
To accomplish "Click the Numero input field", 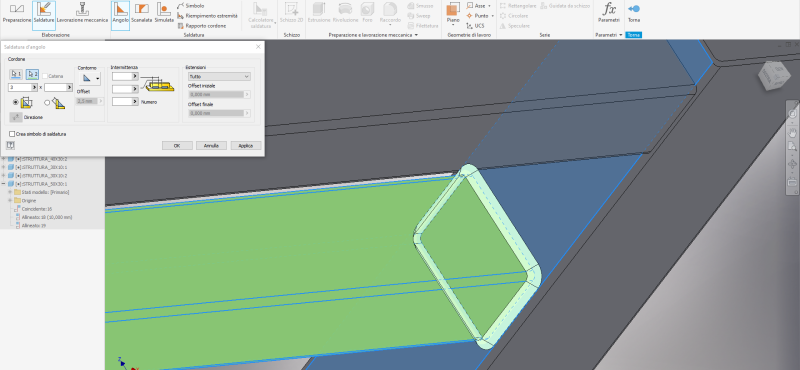I will pos(122,102).
